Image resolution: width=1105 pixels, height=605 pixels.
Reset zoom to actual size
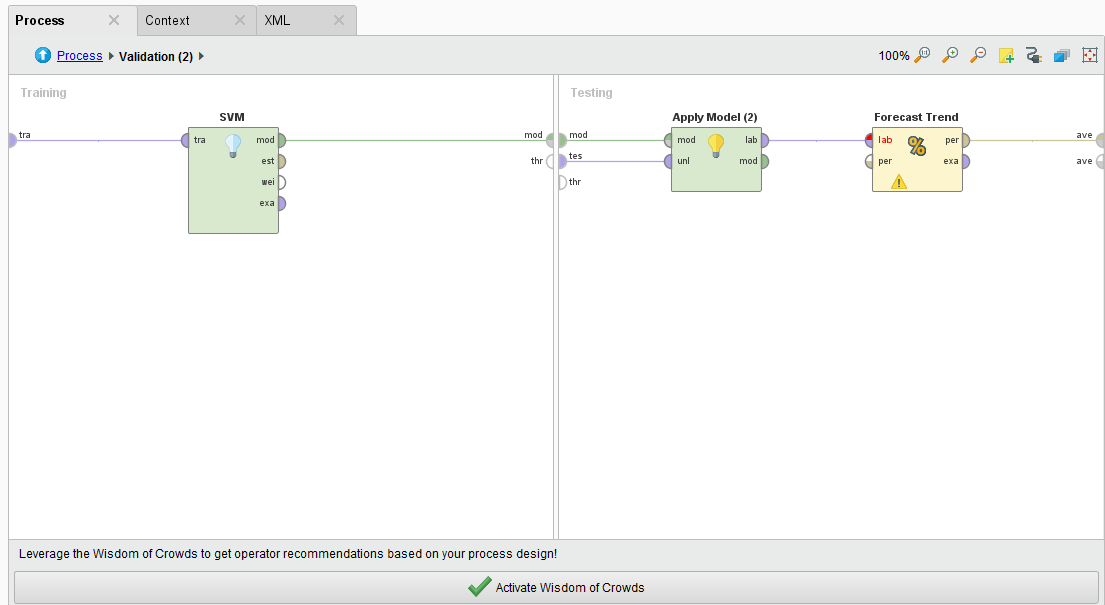click(922, 55)
